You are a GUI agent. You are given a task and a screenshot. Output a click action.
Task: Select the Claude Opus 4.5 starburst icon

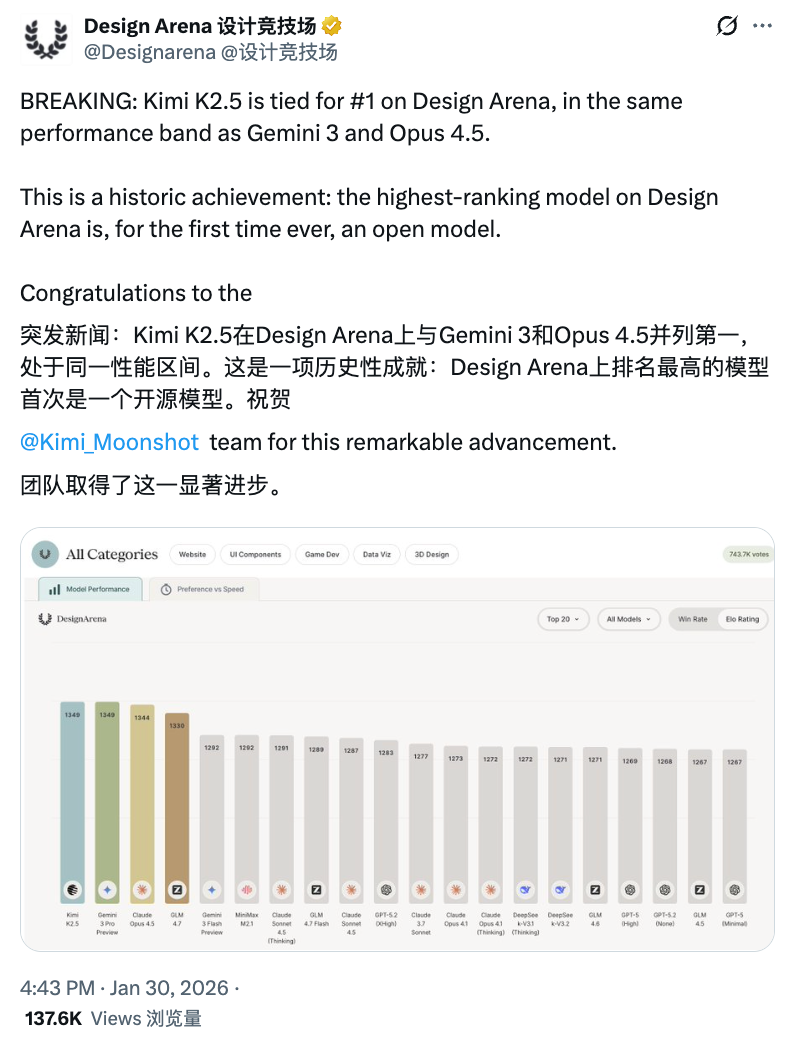click(x=142, y=889)
